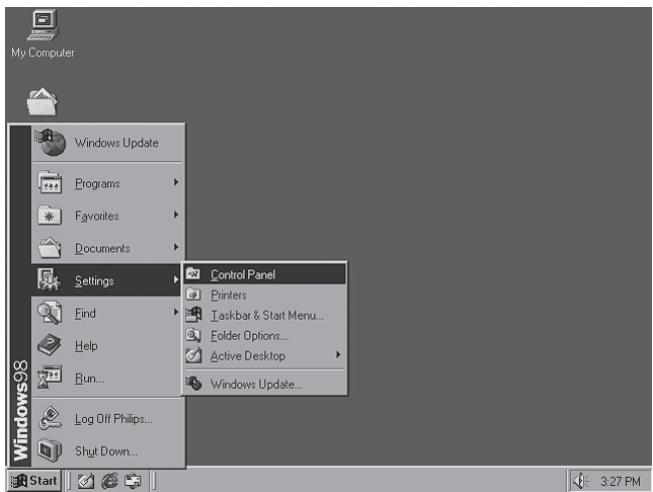Open Control Panel from Settings submenu
Screen dimensions: 653x492
(264, 274)
